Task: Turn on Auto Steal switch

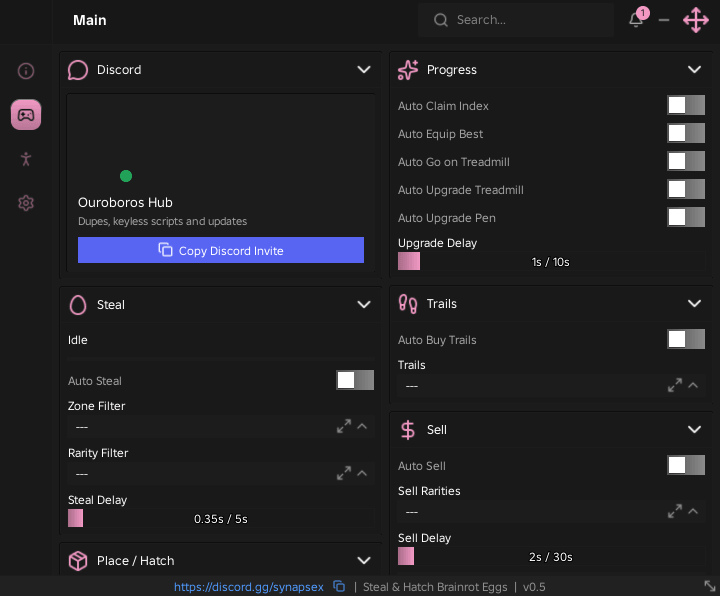Action: (x=355, y=380)
